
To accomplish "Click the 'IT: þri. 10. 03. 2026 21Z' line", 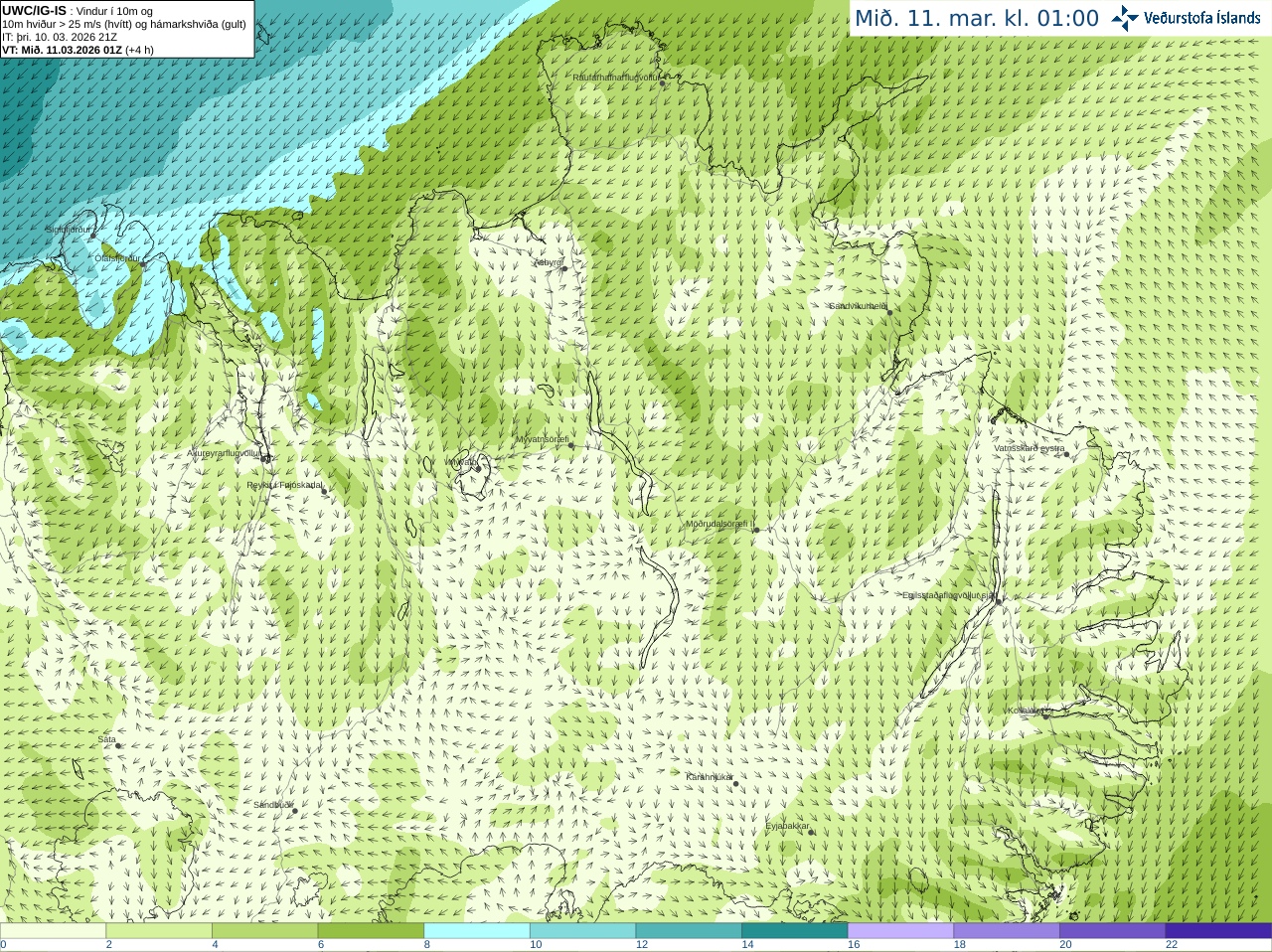I will pyautogui.click(x=60, y=37).
